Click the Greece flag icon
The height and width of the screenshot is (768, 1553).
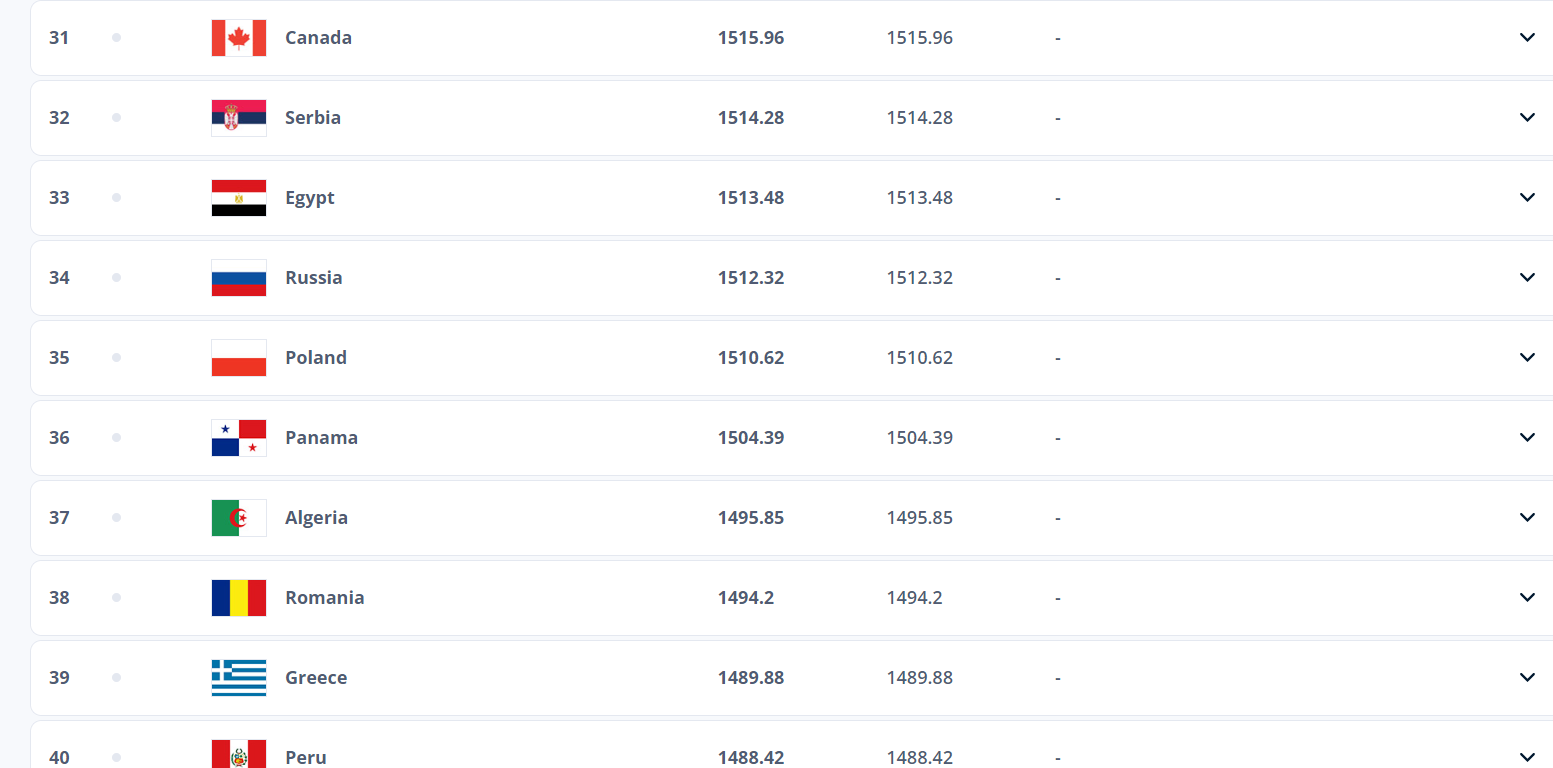239,678
